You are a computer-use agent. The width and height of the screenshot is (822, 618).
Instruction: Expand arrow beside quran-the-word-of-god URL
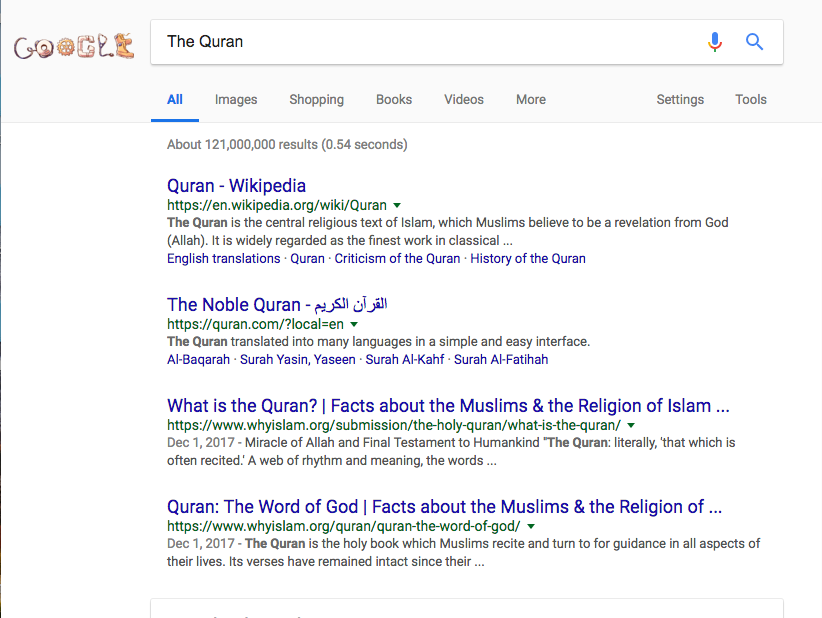tap(531, 526)
